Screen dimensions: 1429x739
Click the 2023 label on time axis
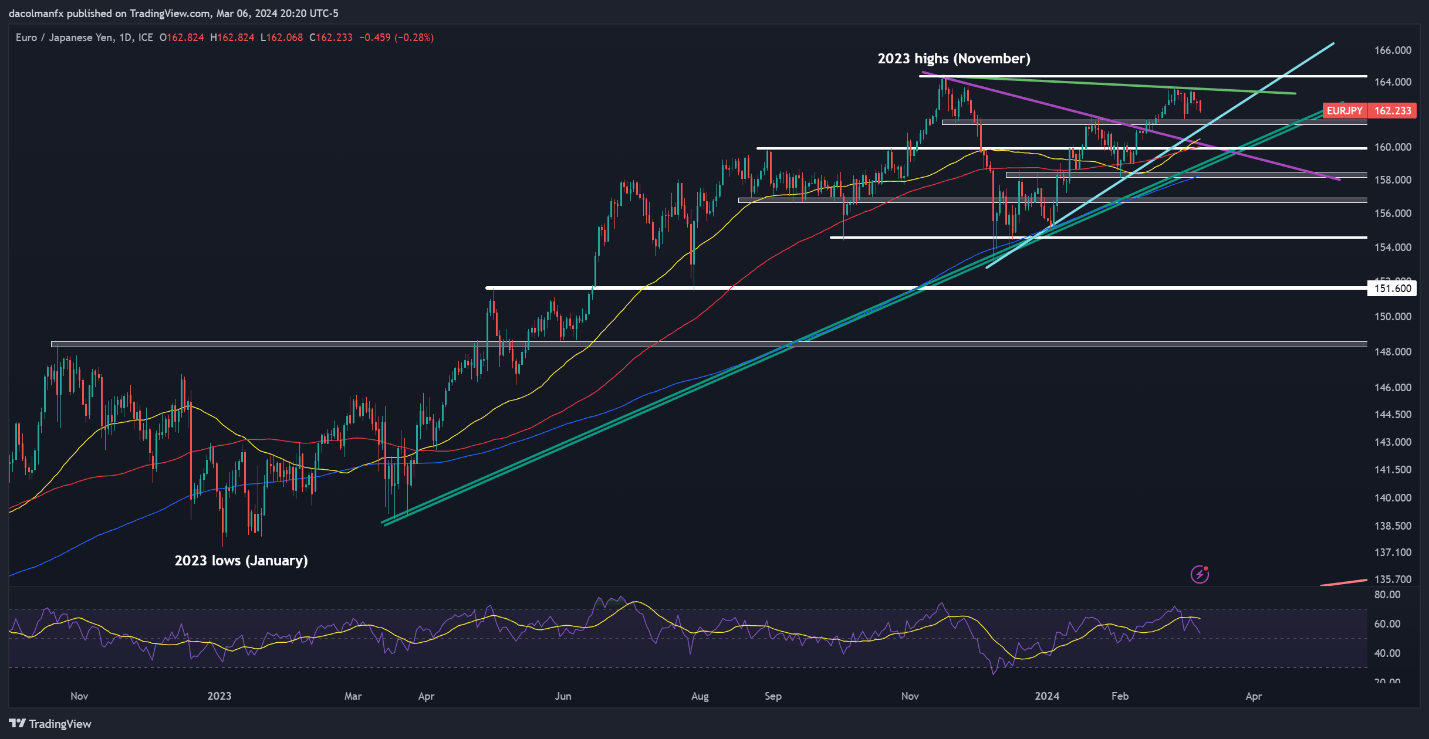219,695
